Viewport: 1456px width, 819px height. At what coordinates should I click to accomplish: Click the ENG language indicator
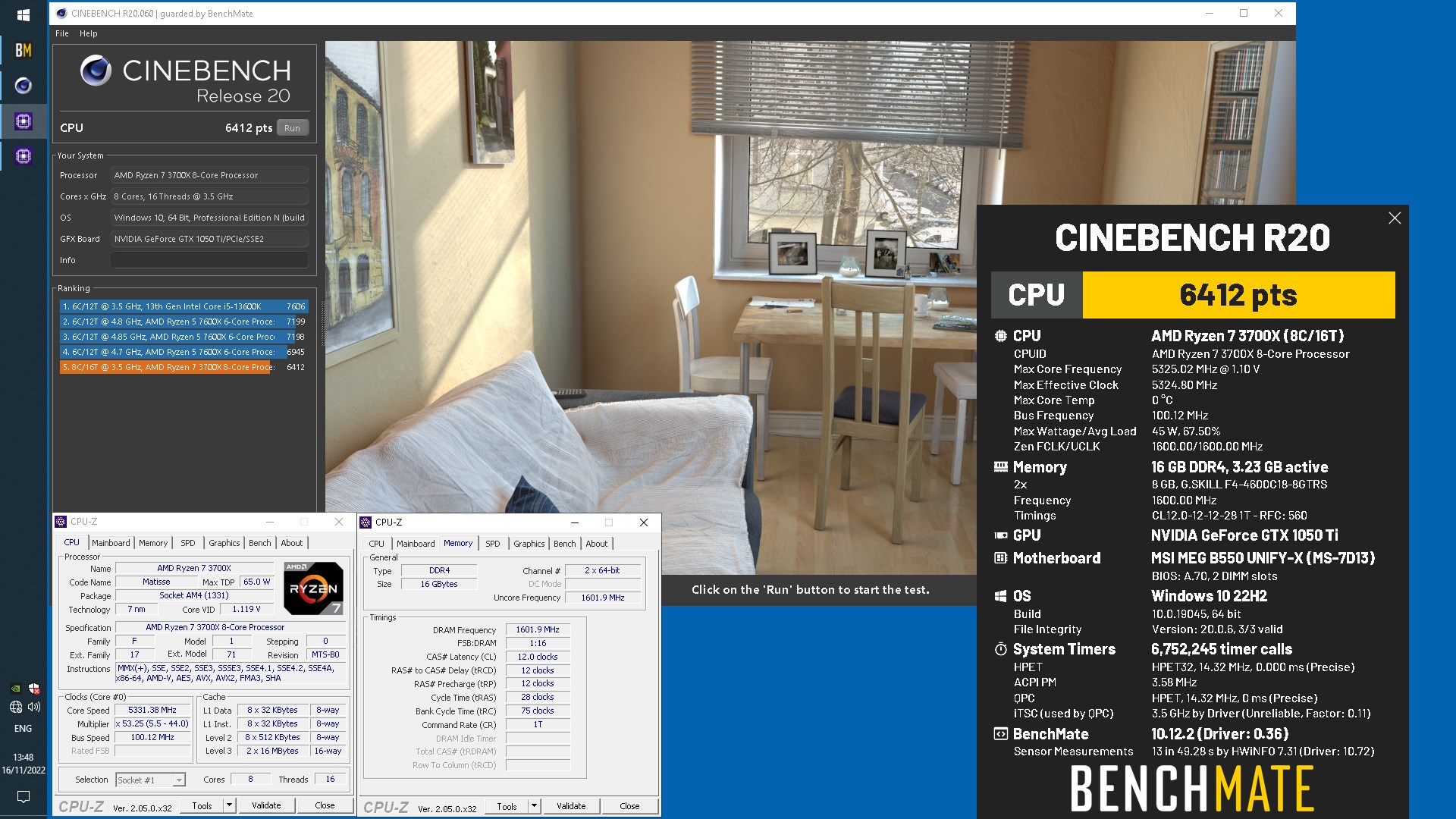[24, 729]
